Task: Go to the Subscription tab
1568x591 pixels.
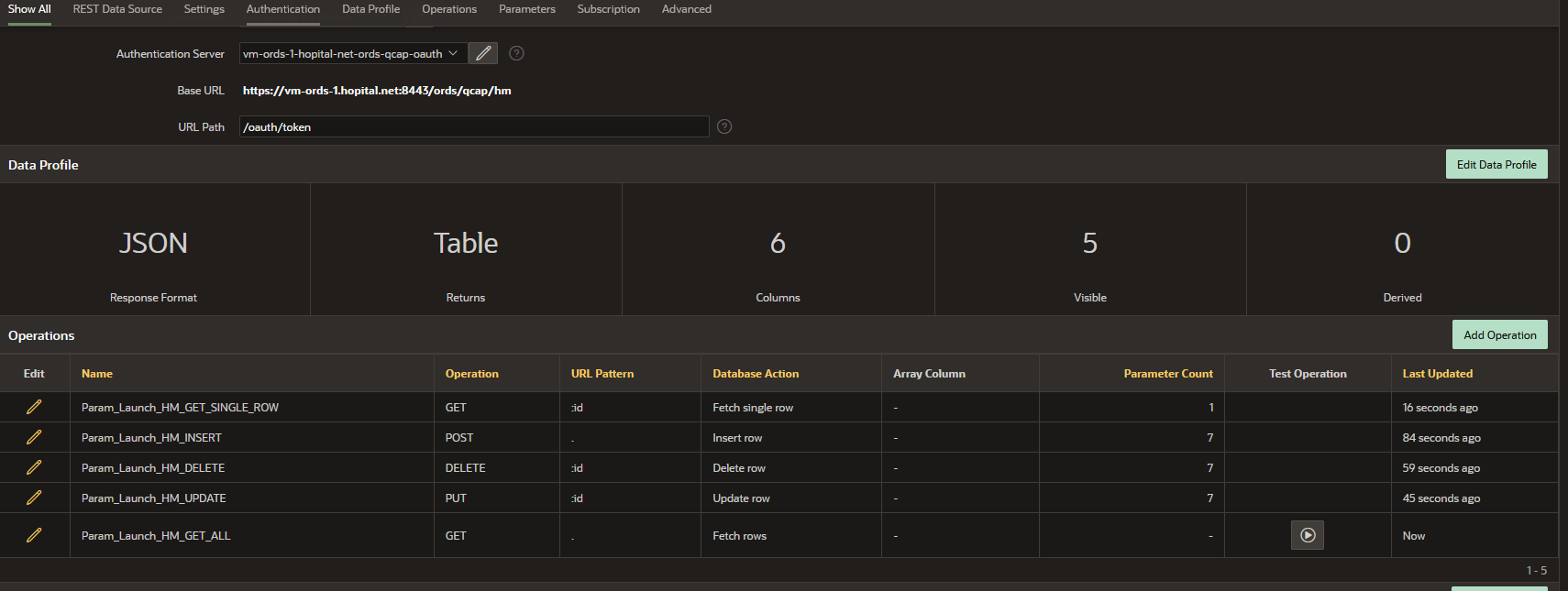Action: pos(608,9)
